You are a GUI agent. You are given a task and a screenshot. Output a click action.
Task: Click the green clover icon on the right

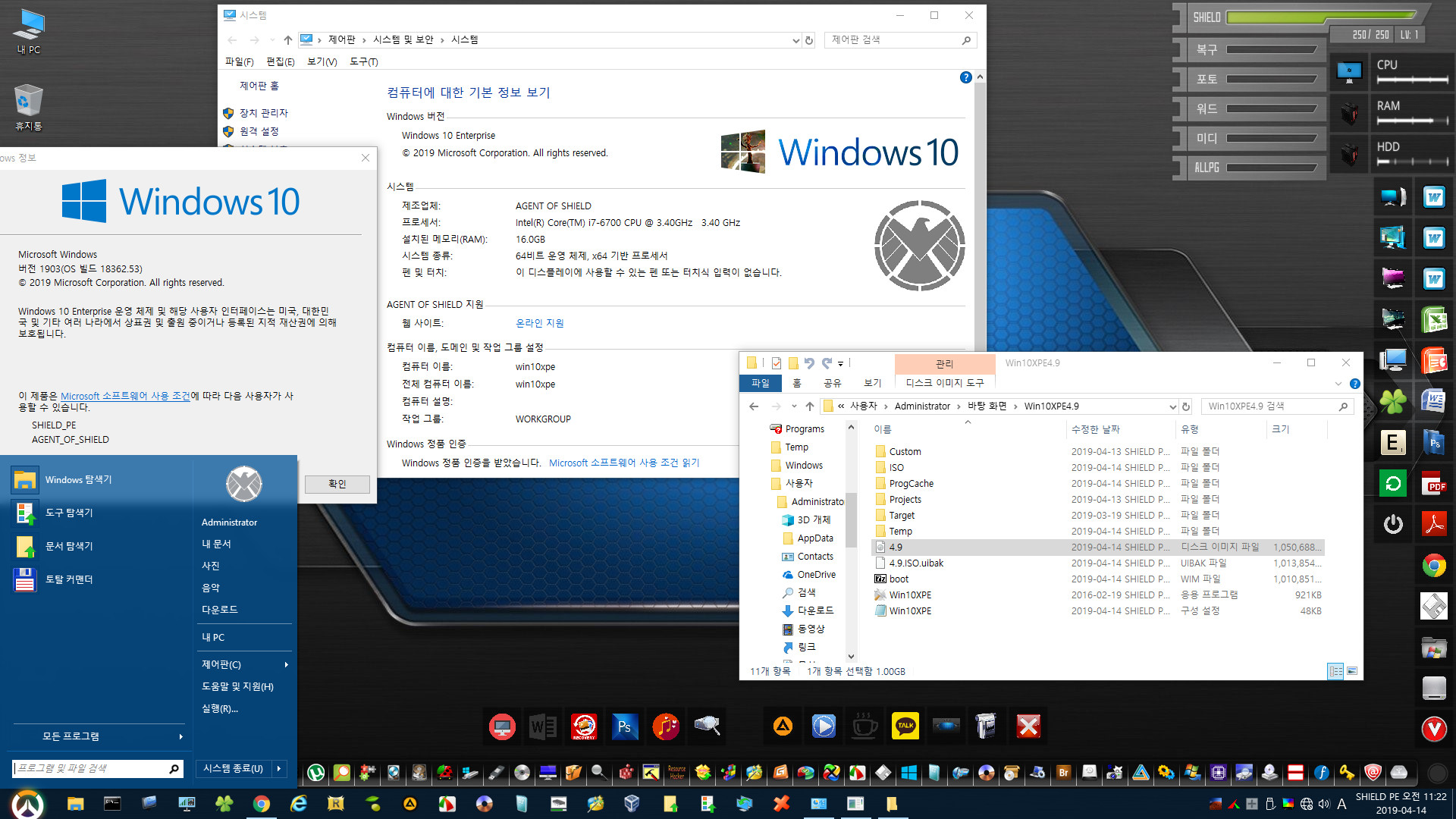point(1393,401)
